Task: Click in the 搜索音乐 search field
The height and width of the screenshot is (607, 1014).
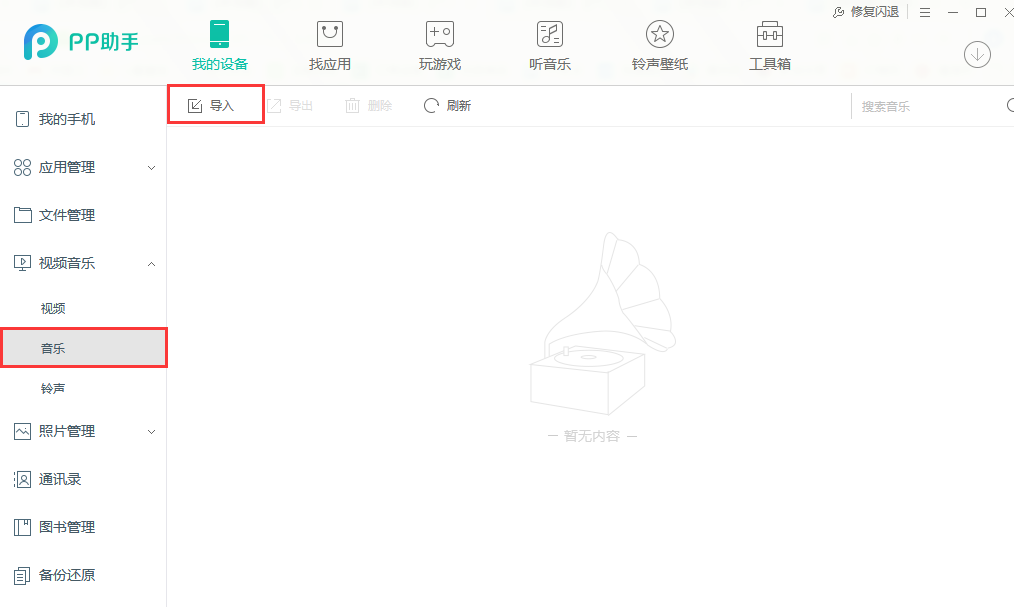Action: point(925,106)
